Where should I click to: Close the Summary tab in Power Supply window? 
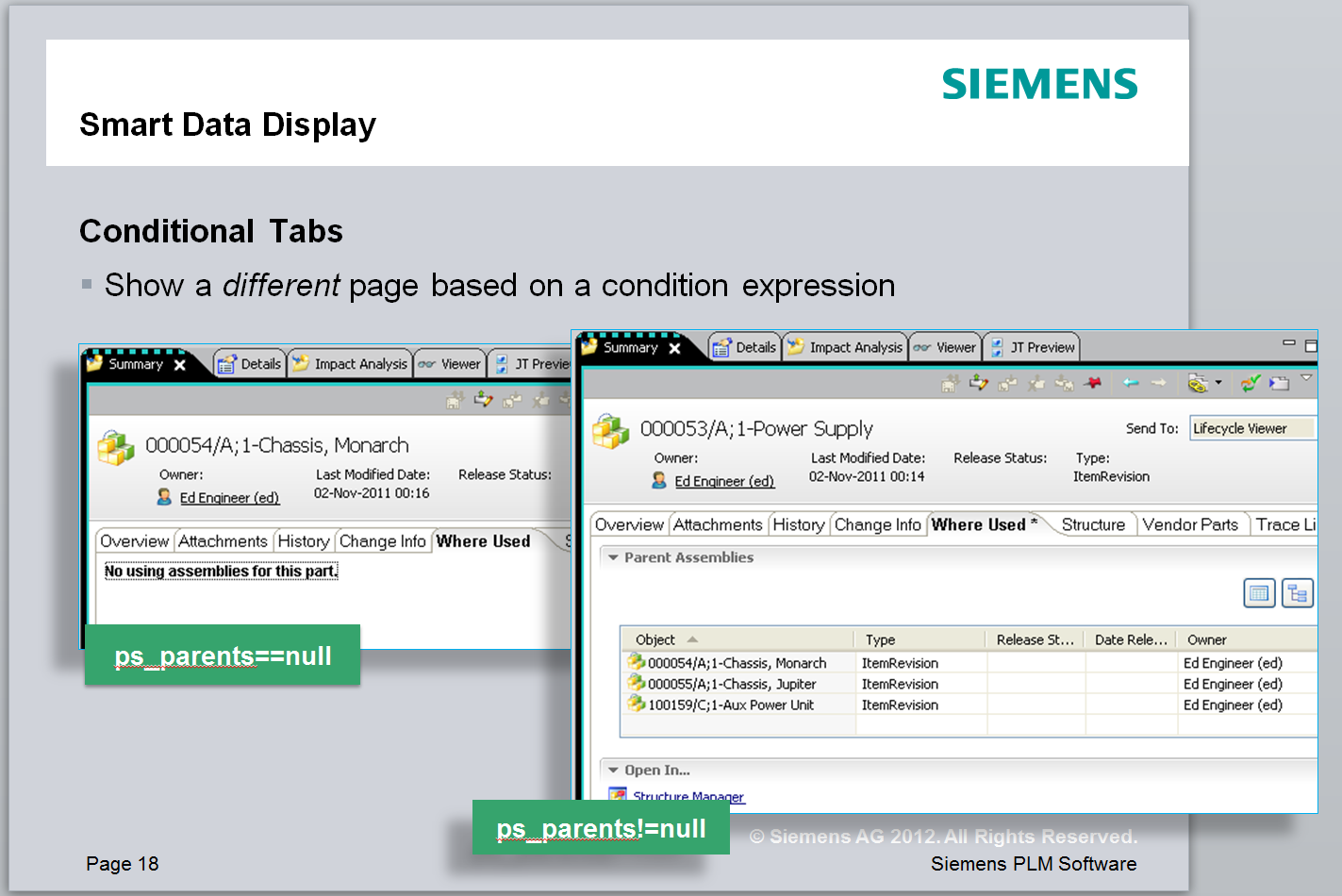click(674, 348)
